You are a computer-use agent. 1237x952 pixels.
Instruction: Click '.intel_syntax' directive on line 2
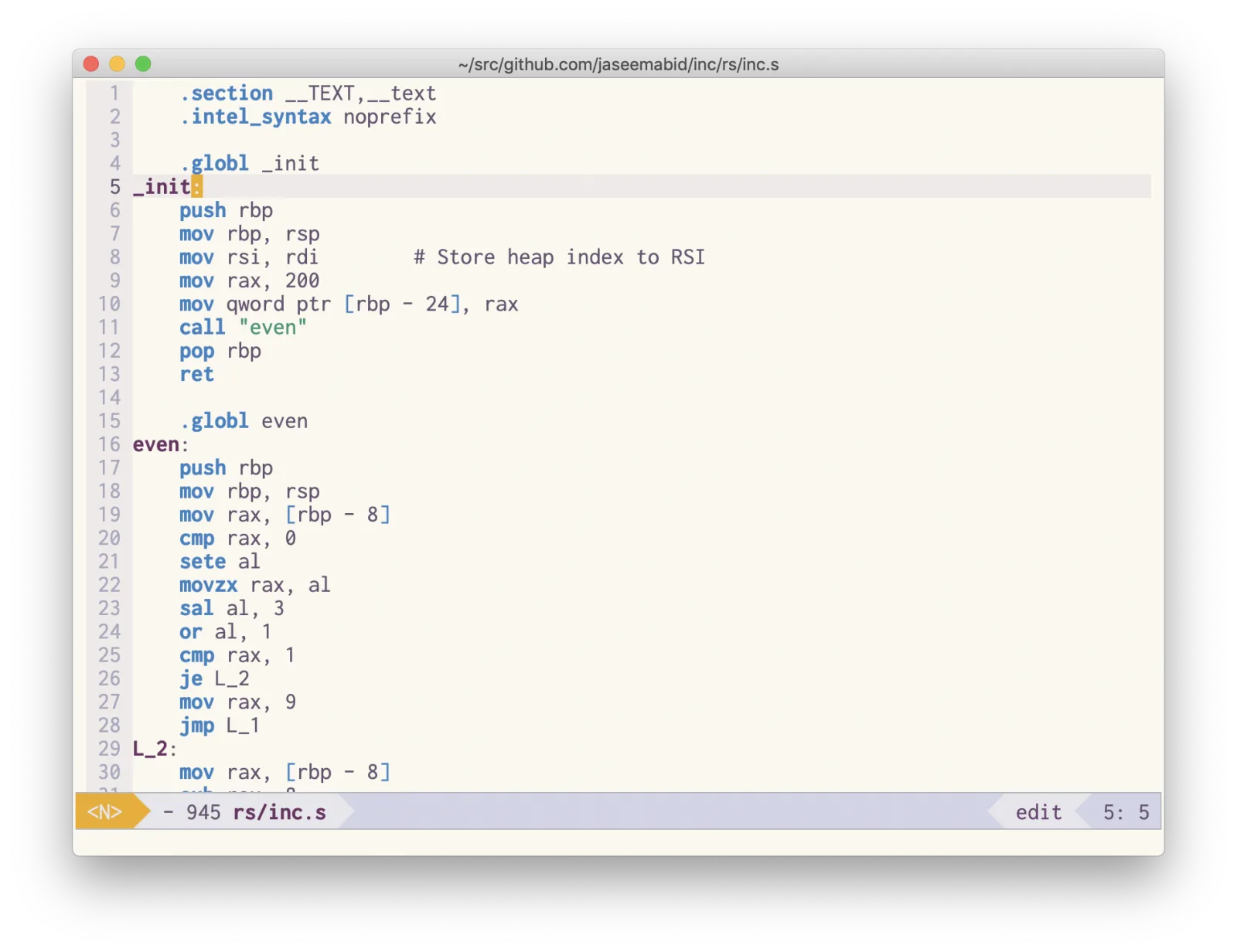(256, 117)
